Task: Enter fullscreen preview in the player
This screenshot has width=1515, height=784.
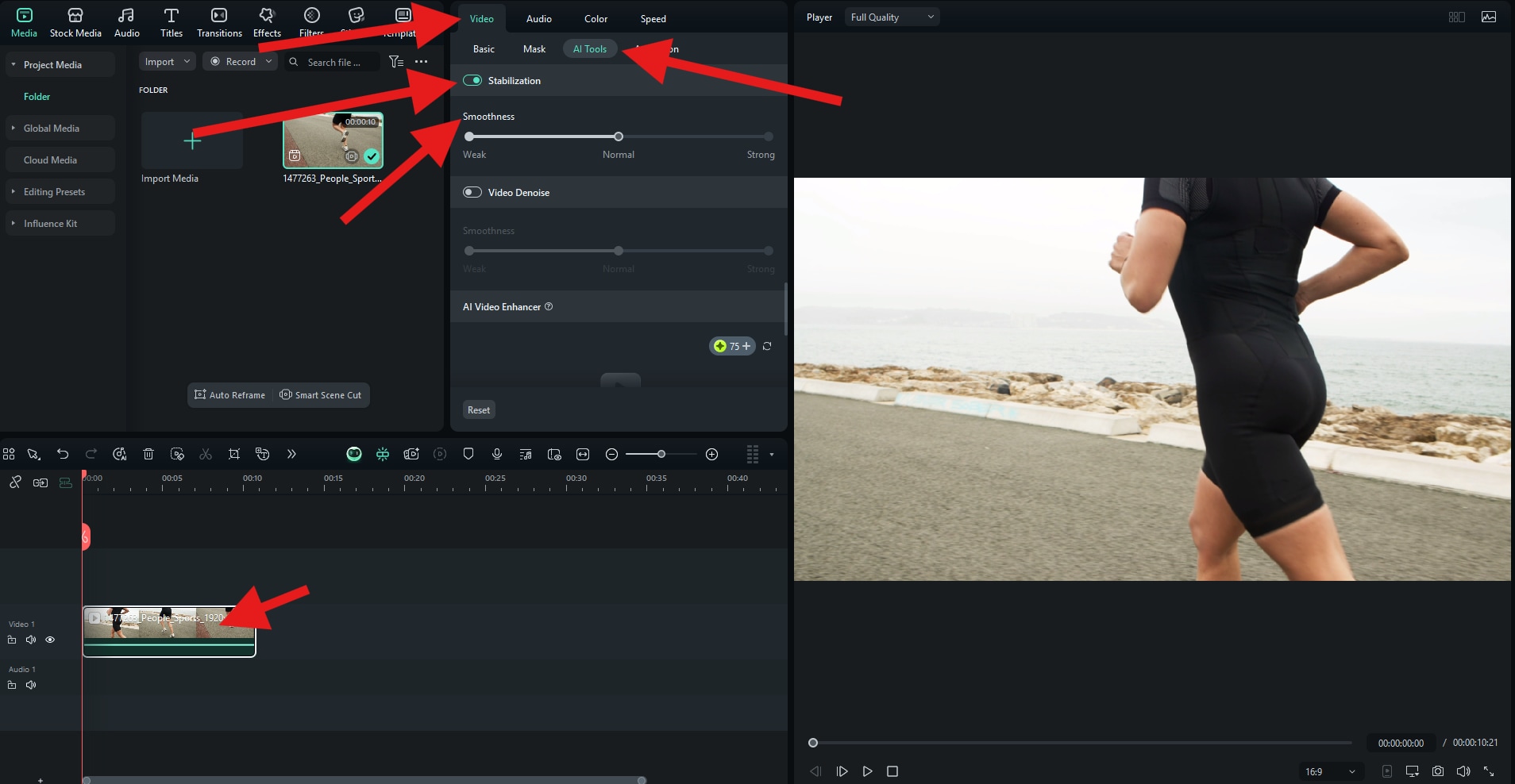Action: point(1489,771)
